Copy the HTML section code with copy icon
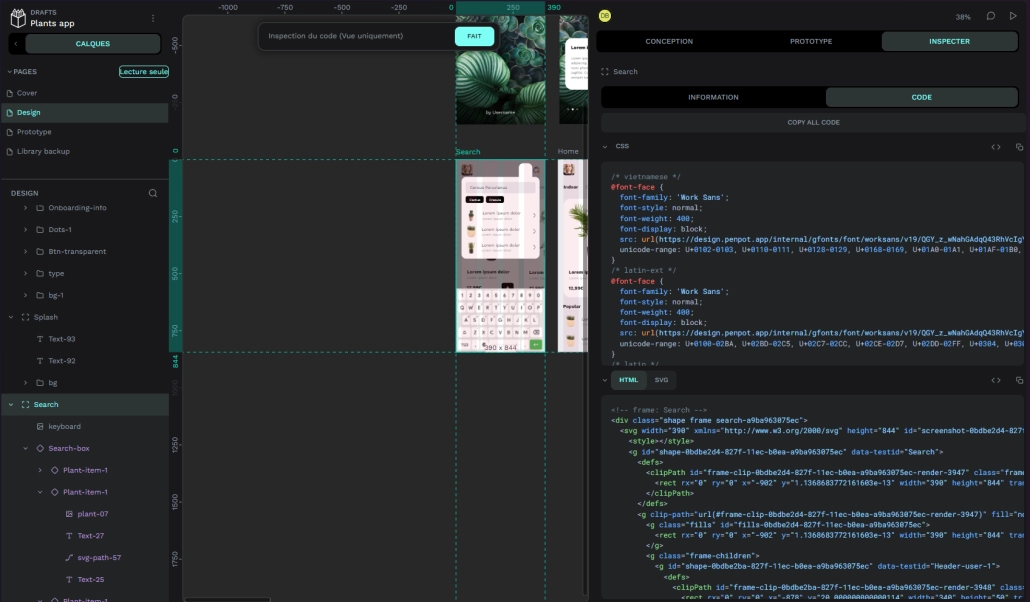The image size is (1030, 602). (x=1019, y=380)
